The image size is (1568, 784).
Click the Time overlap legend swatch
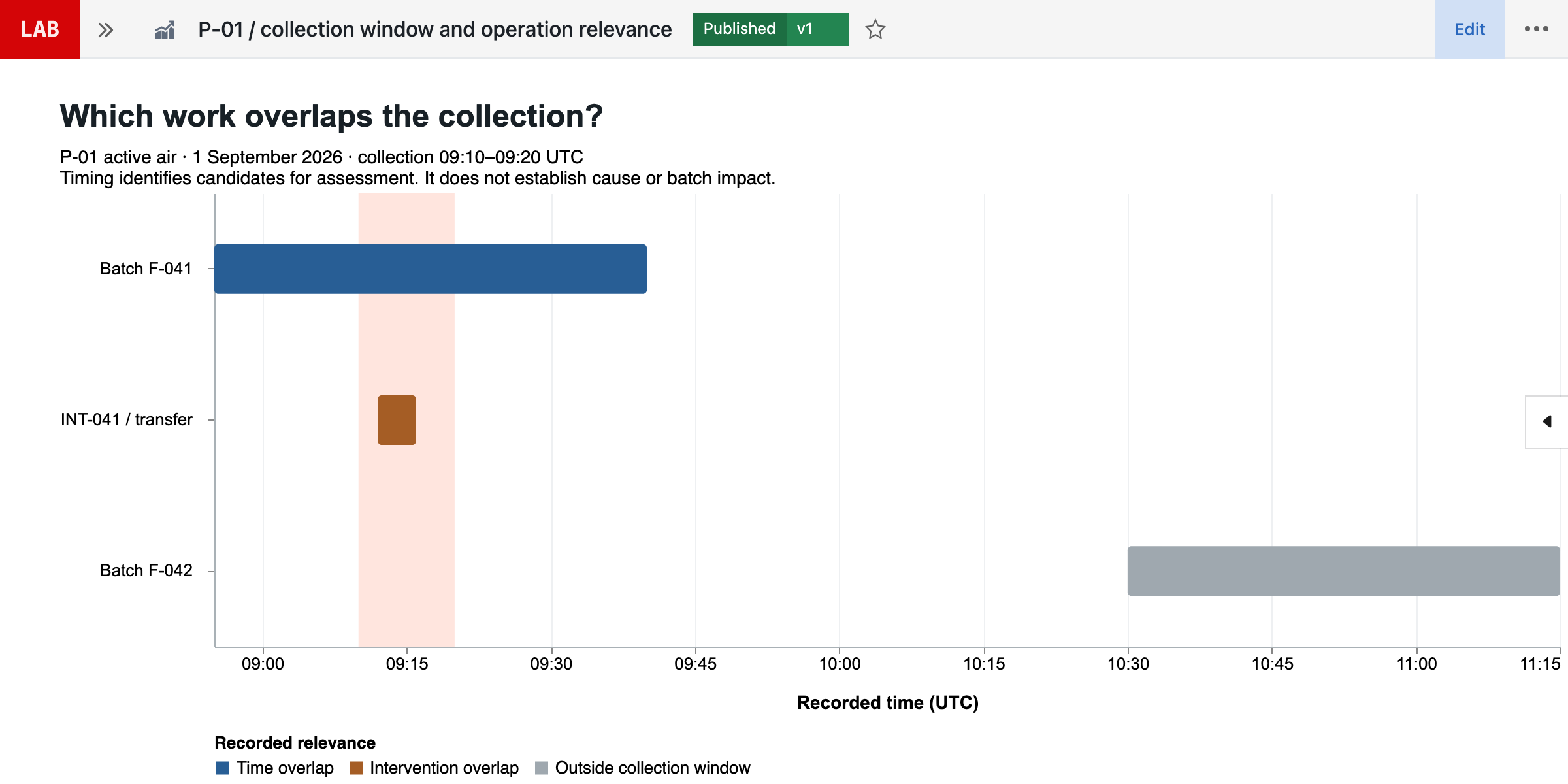[223, 768]
